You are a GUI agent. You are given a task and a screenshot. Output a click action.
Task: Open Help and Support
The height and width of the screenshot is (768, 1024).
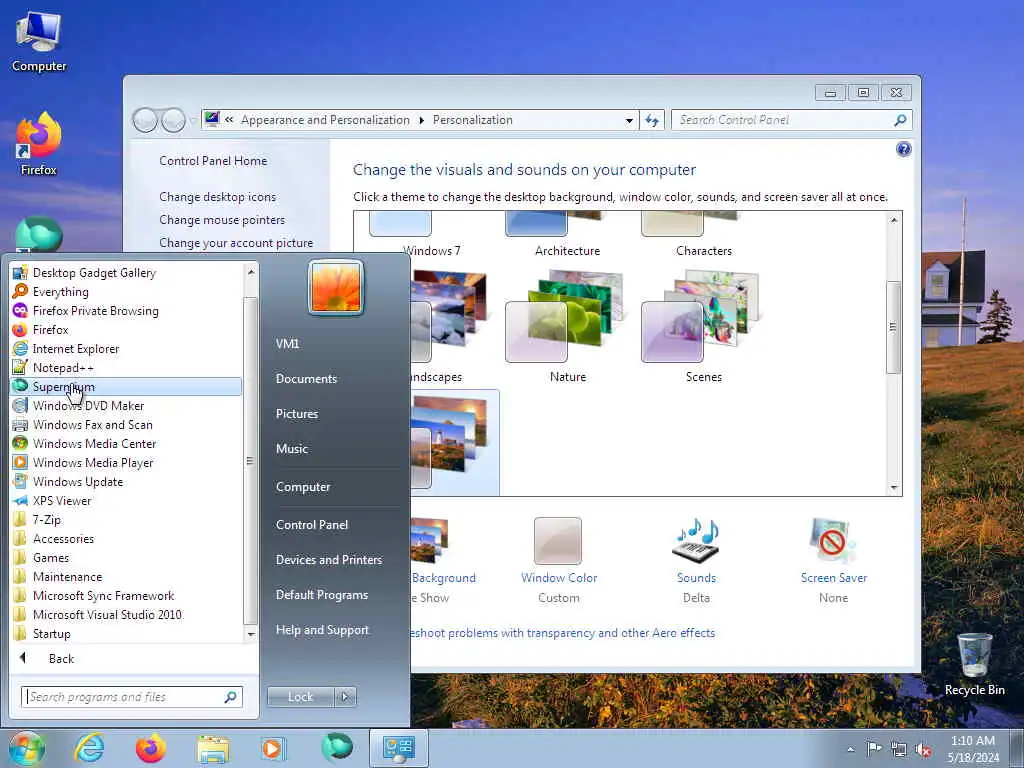[x=323, y=630]
